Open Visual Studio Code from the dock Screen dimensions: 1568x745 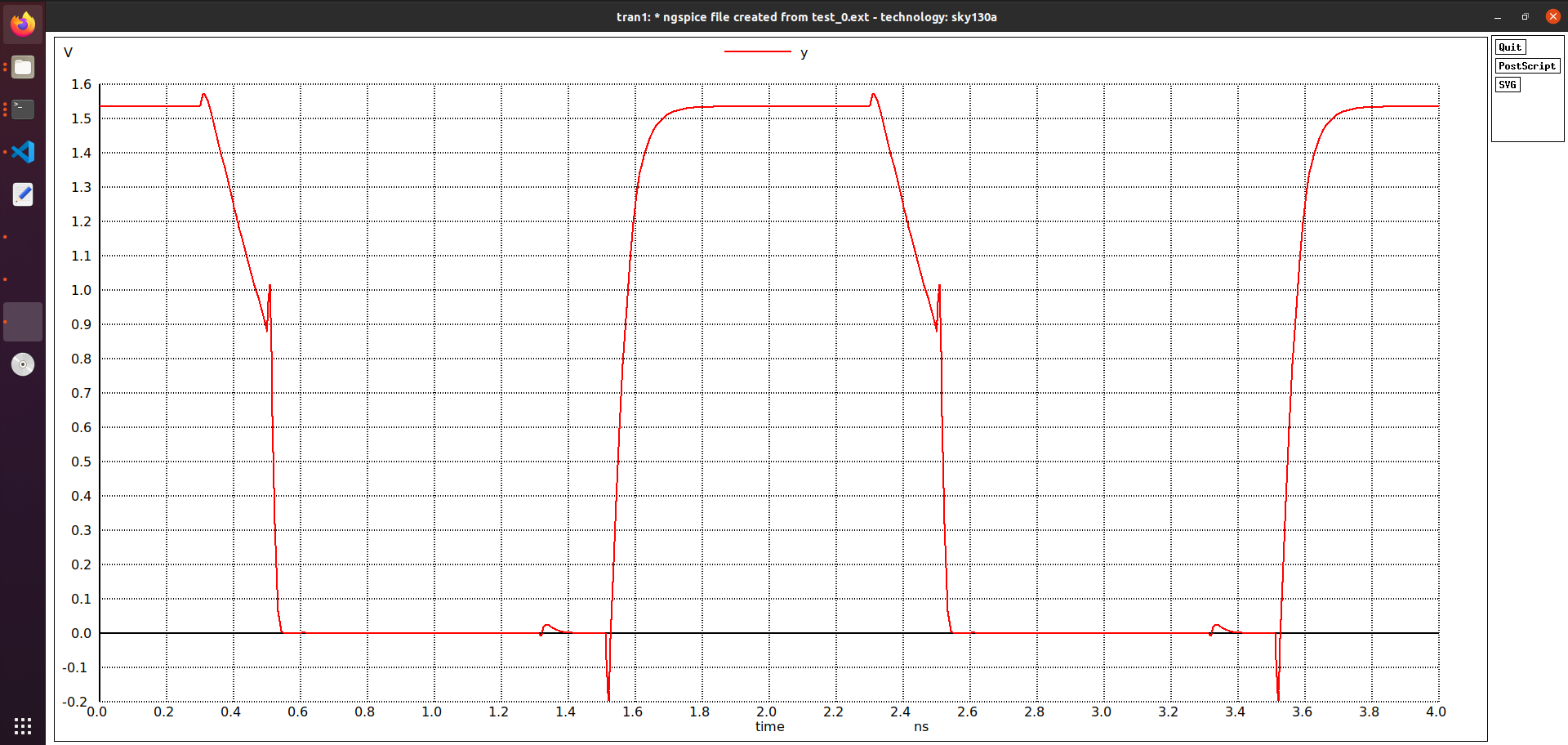(23, 152)
